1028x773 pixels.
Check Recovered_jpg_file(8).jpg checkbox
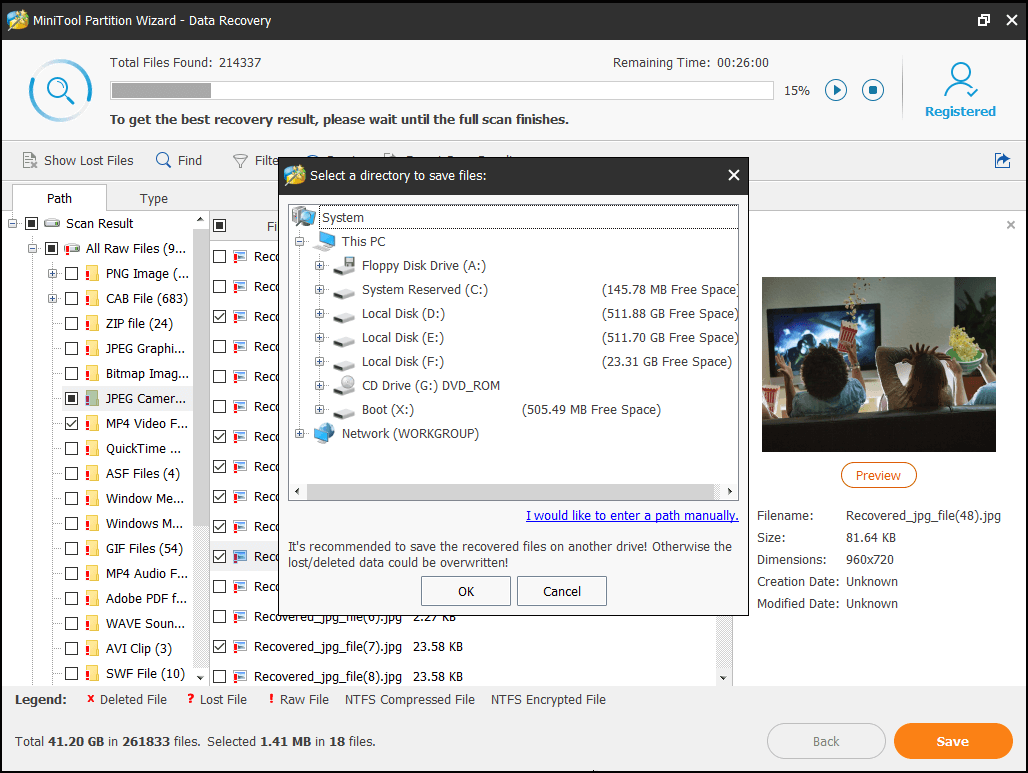pyautogui.click(x=220, y=676)
